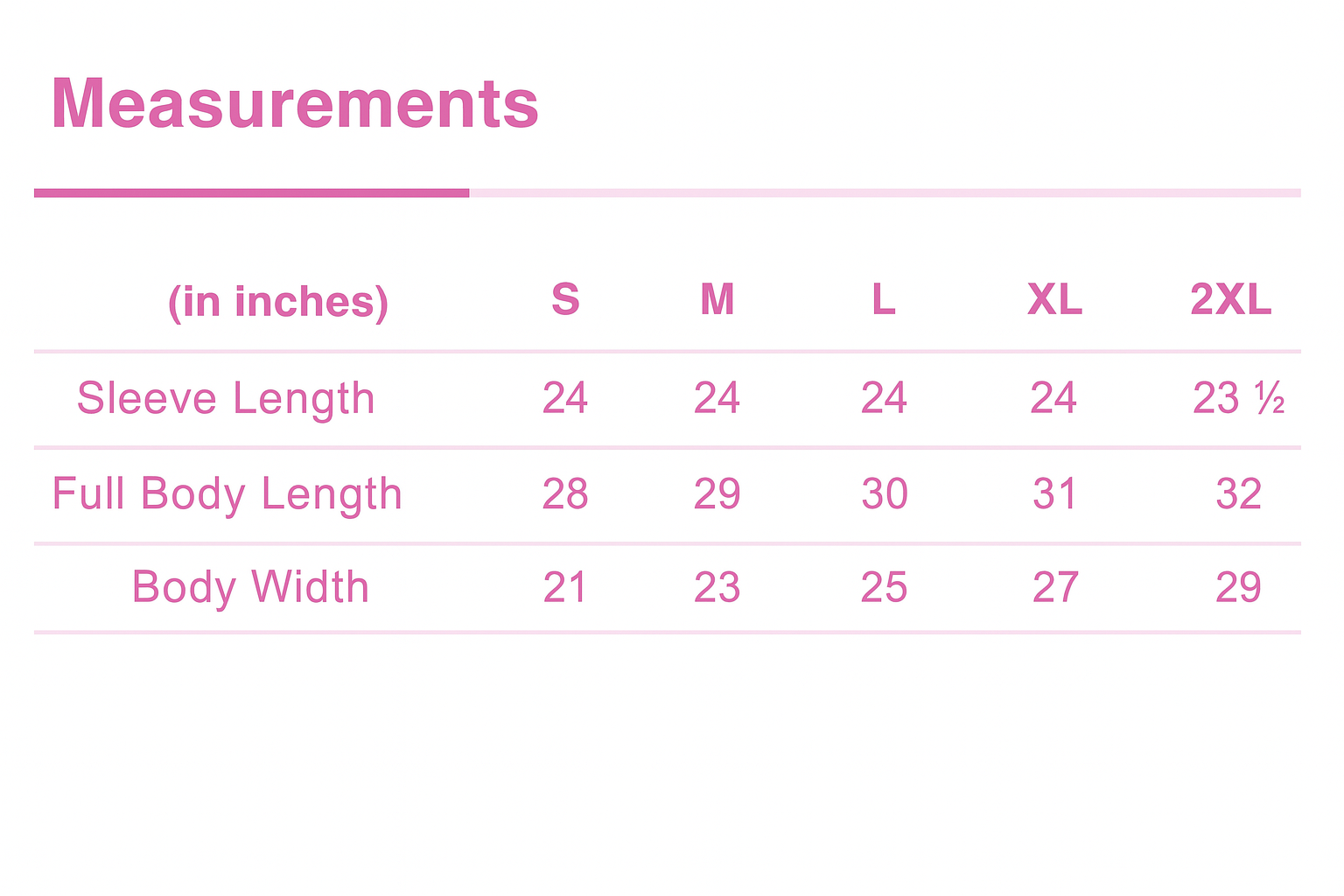Click the Full Body Length row label

[x=227, y=494]
